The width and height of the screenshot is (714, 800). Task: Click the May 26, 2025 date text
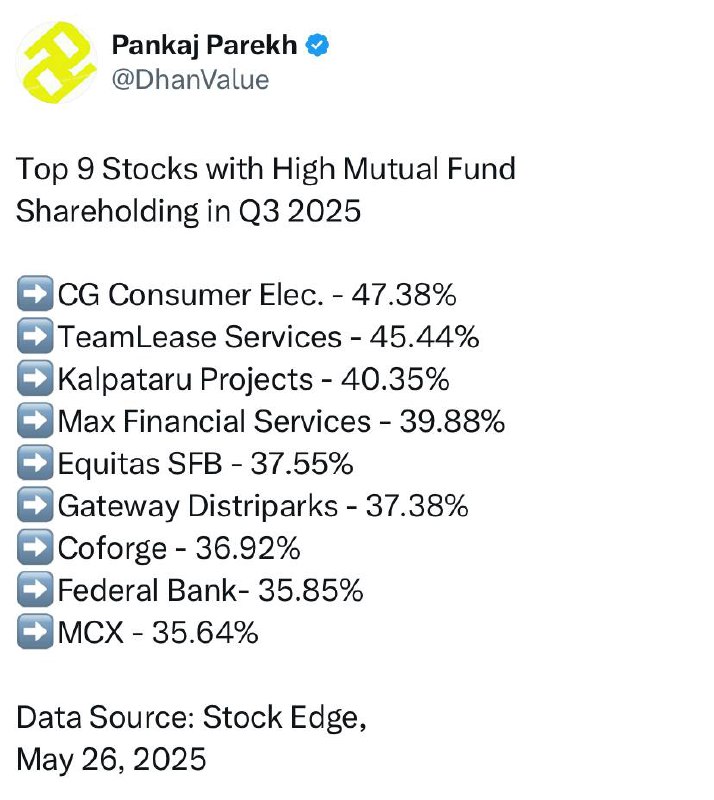point(111,759)
